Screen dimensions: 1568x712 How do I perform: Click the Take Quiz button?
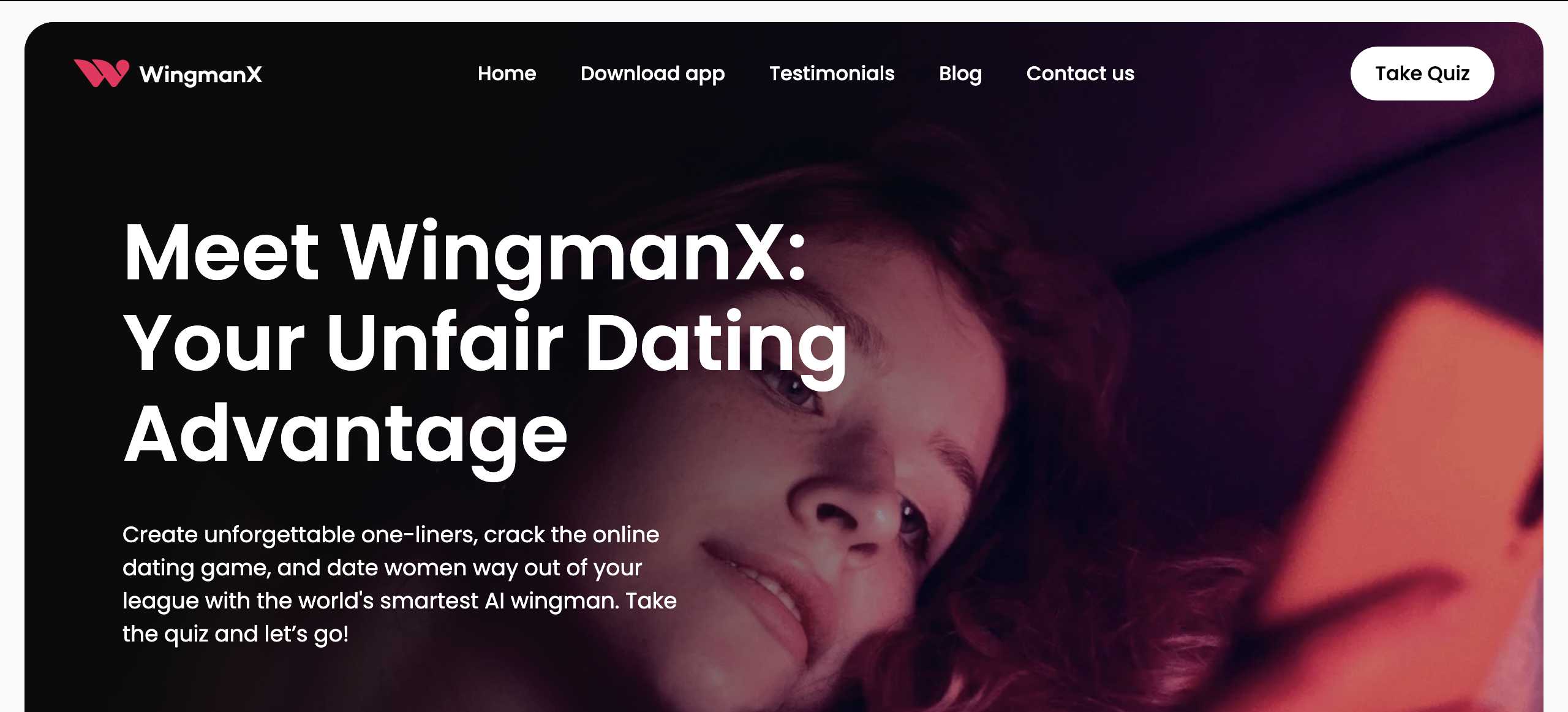click(x=1422, y=74)
